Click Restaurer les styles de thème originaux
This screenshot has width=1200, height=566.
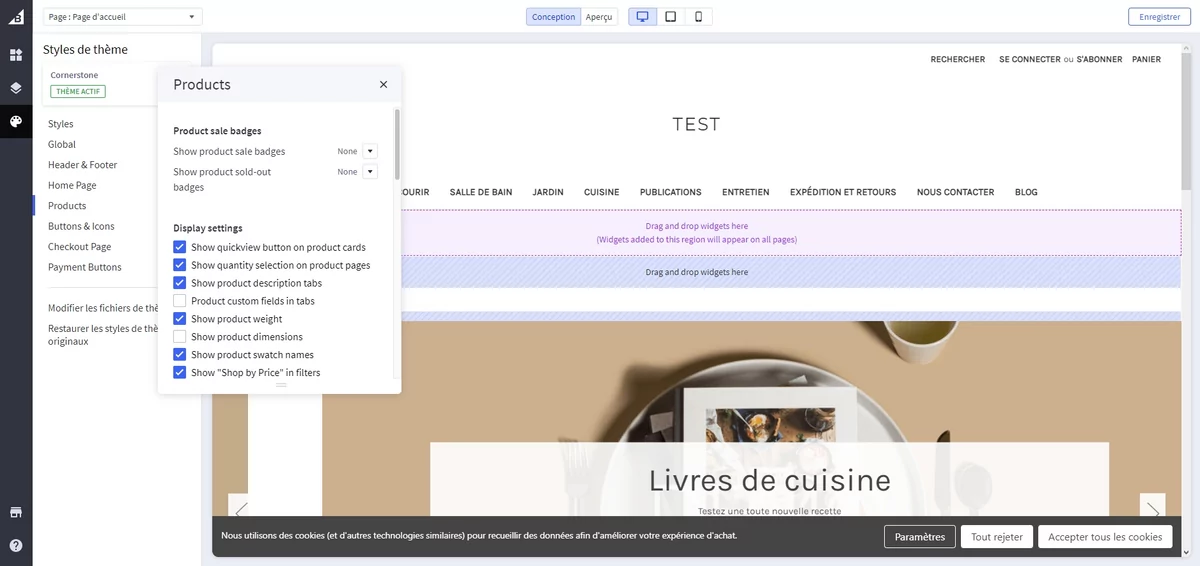104,335
